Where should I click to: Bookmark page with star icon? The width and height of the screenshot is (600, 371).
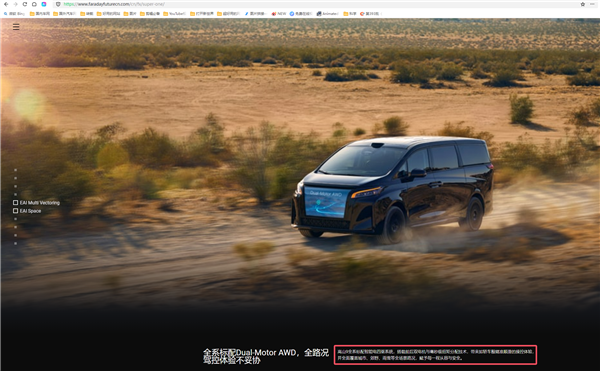[582, 4]
